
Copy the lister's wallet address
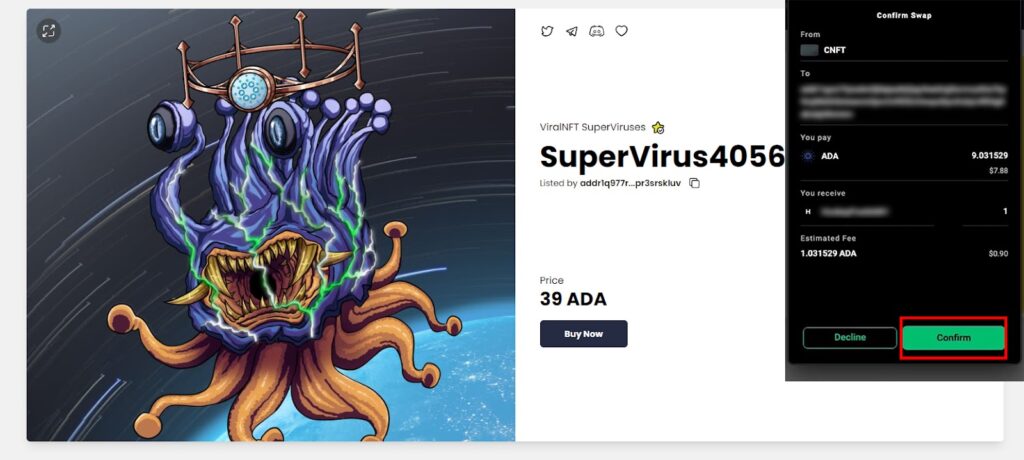click(694, 184)
